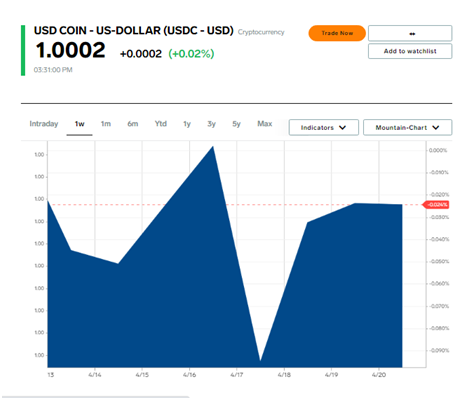Click the 4/17 date axis label
The width and height of the screenshot is (476, 400).
pos(237,375)
